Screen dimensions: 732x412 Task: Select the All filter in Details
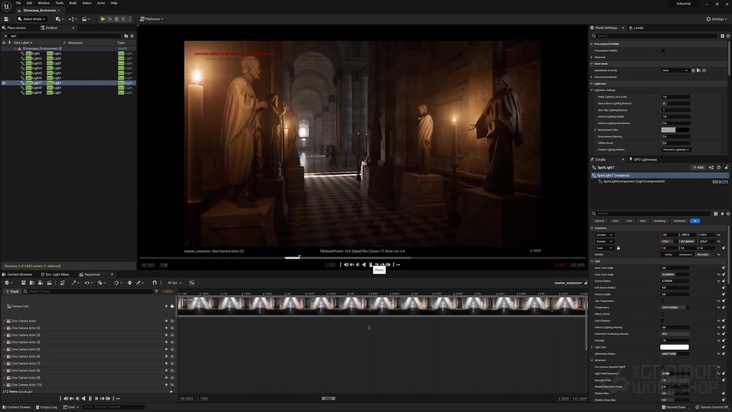click(695, 221)
